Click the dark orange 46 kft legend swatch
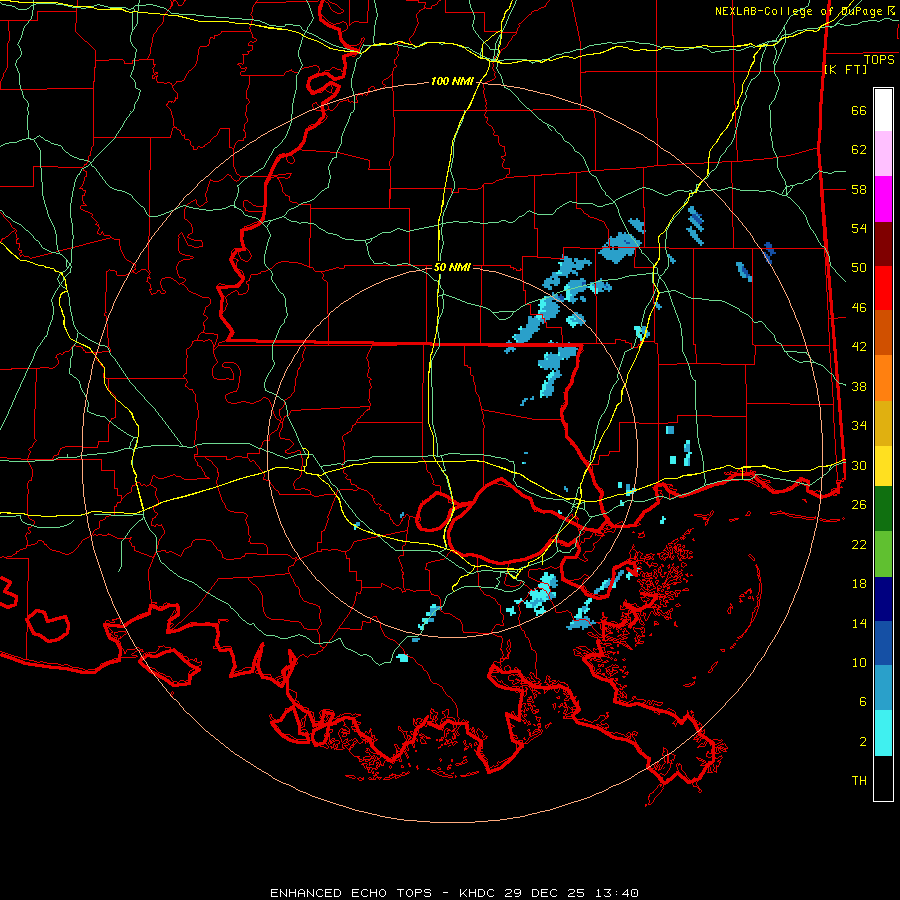 coord(883,333)
